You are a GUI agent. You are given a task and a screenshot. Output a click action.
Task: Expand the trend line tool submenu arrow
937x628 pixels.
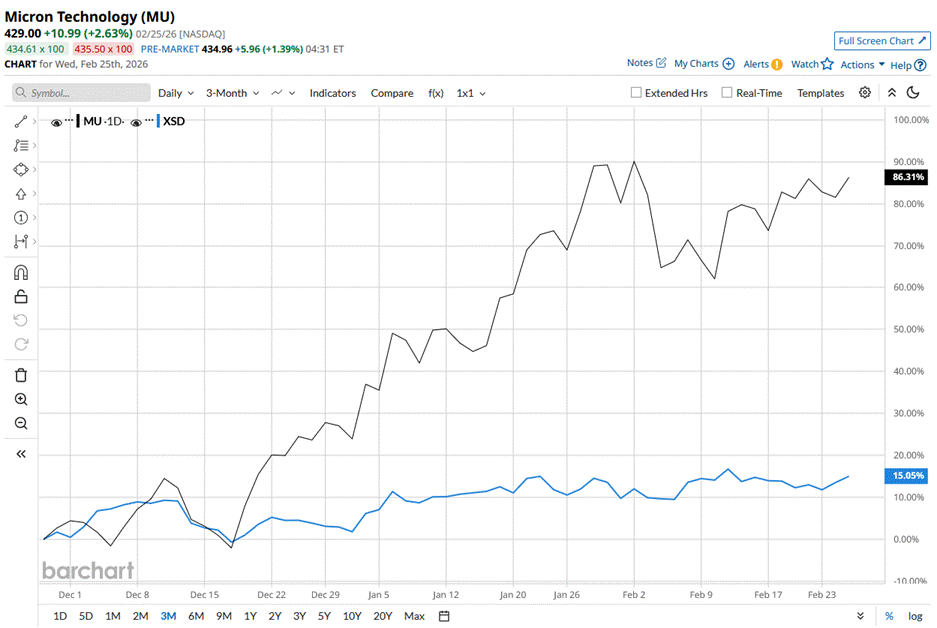click(35, 122)
